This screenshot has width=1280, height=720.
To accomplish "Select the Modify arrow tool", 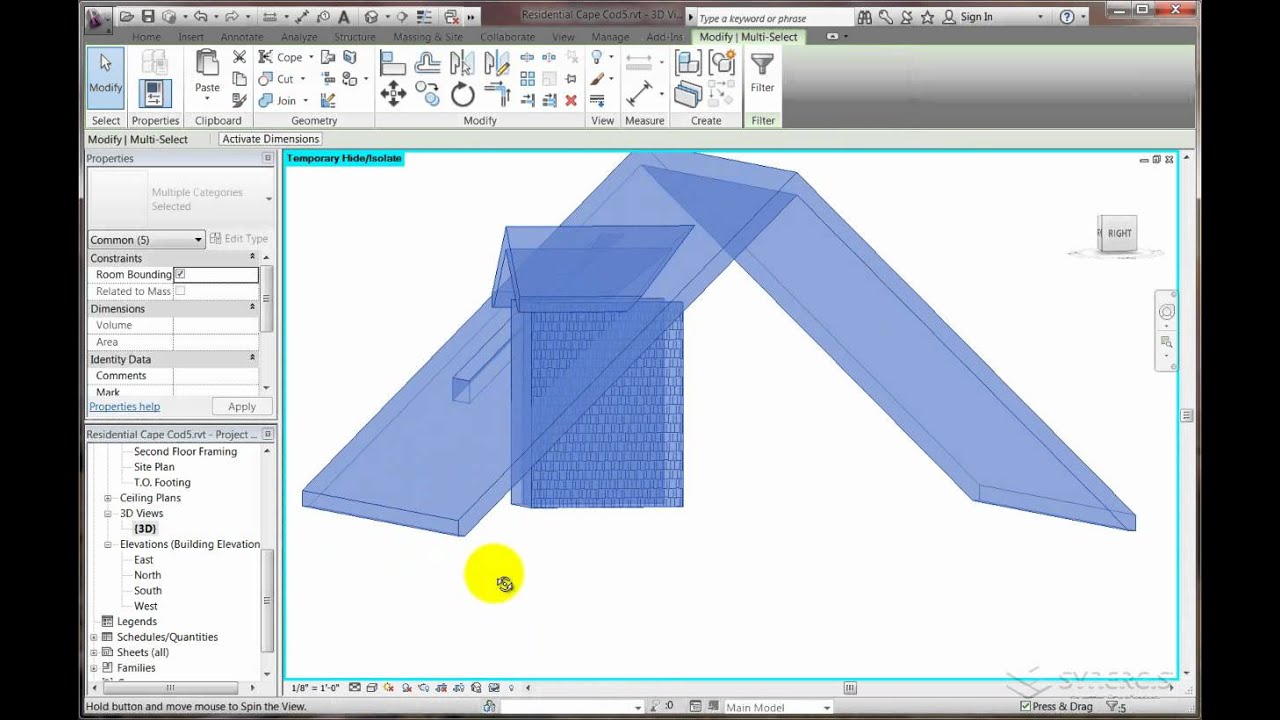I will pos(105,75).
